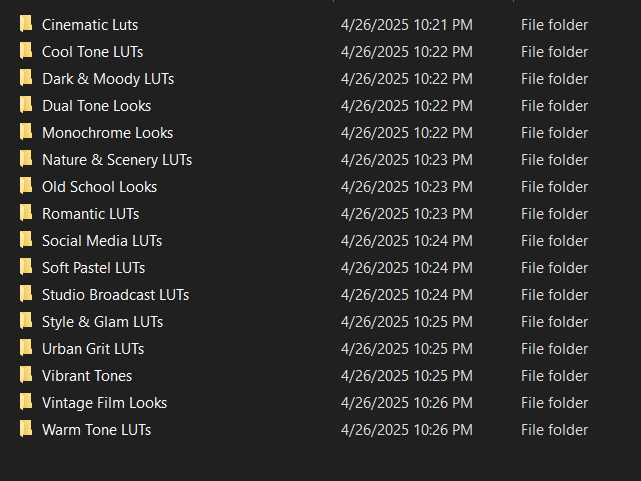Select the Urban Grit LUTs folder name
This screenshot has height=481, width=641.
93,348
